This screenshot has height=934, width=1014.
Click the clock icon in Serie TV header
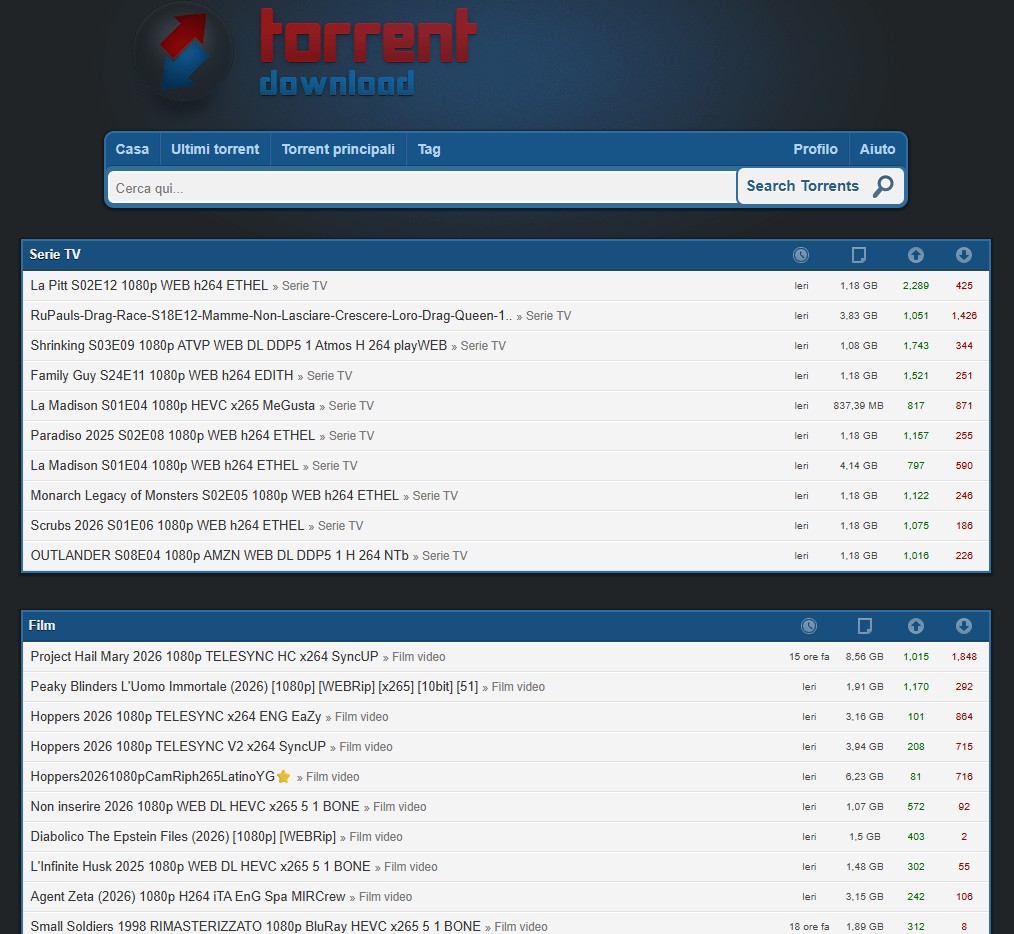(x=801, y=255)
